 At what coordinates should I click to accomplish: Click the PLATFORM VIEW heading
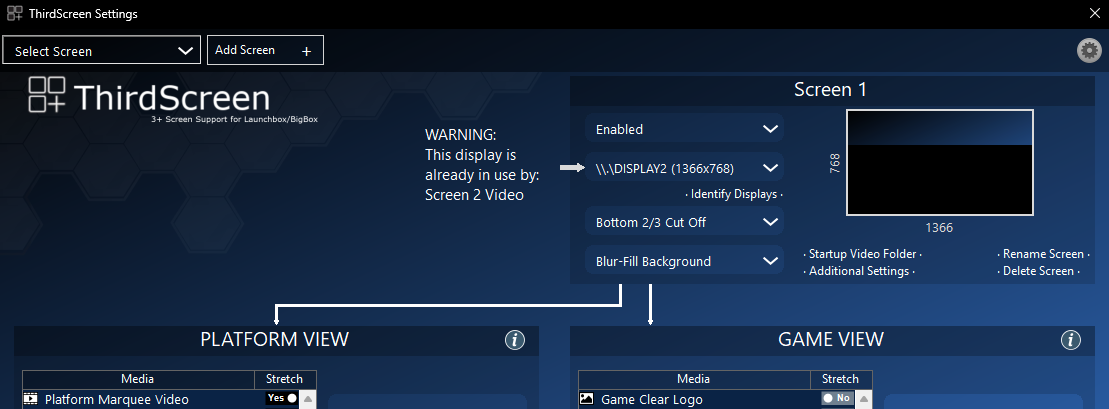(274, 339)
